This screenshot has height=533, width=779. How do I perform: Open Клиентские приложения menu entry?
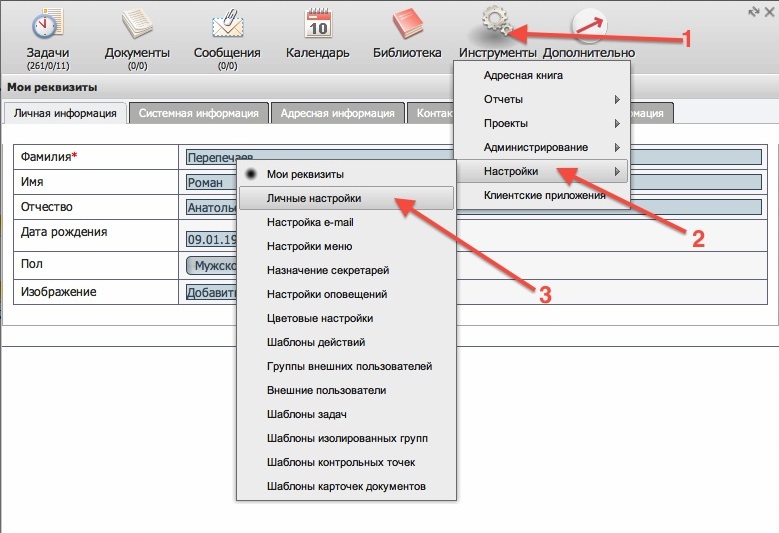pos(544,196)
